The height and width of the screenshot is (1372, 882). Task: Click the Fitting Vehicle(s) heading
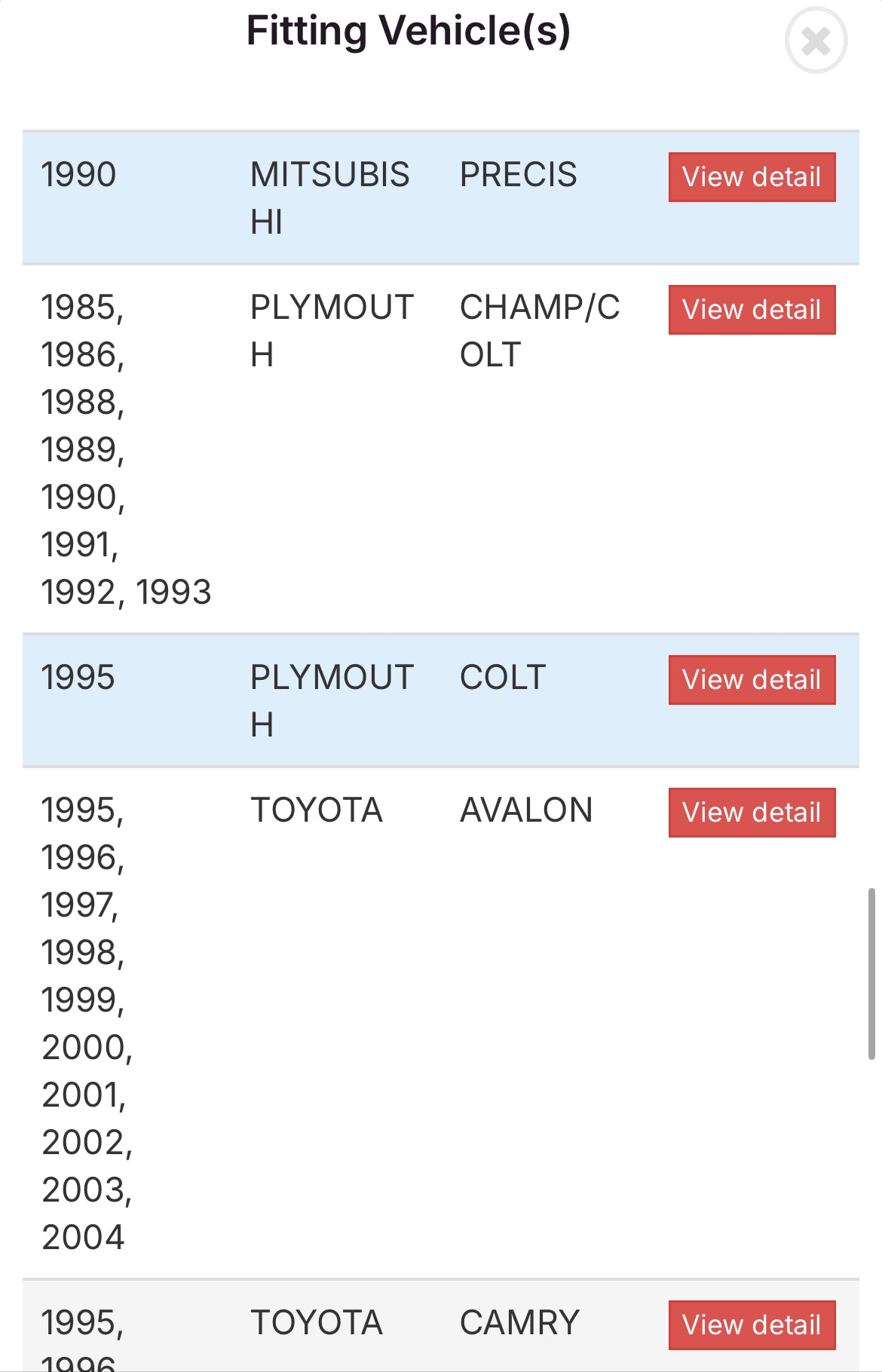click(x=408, y=32)
